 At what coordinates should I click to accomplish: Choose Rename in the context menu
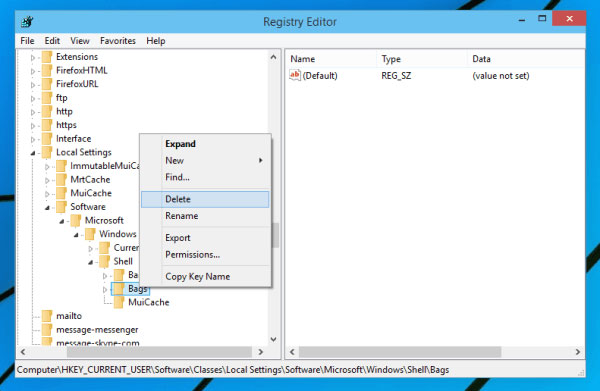(205, 216)
